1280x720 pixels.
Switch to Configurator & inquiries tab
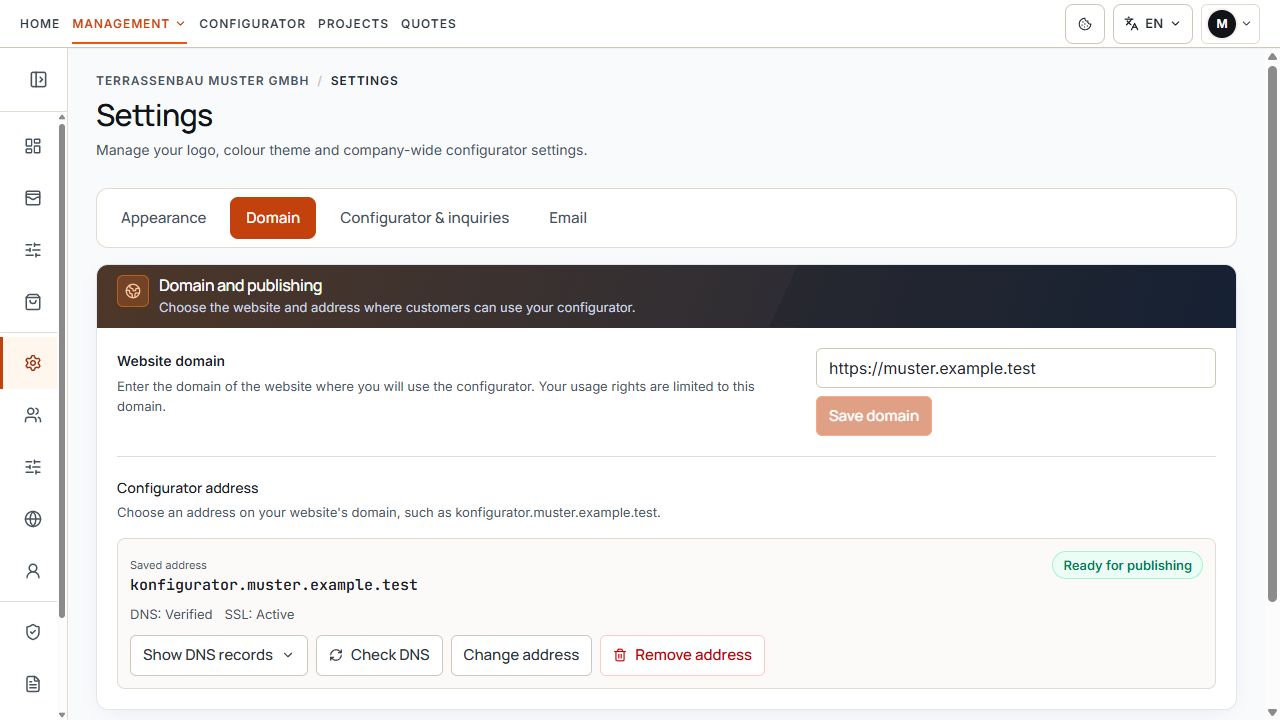pyautogui.click(x=425, y=218)
